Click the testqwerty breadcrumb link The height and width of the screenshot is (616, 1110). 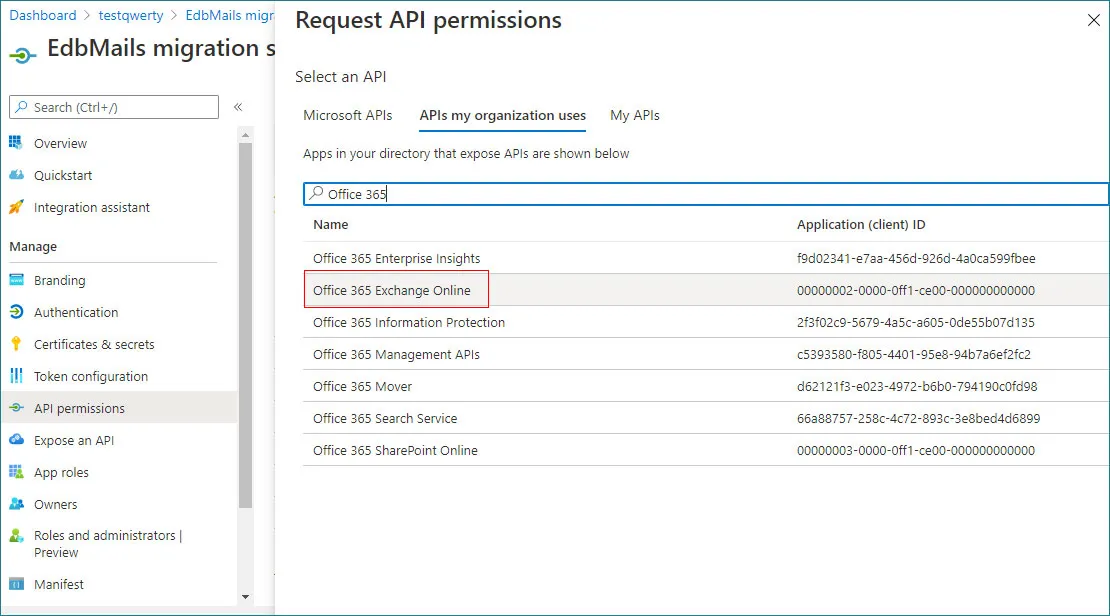click(131, 15)
